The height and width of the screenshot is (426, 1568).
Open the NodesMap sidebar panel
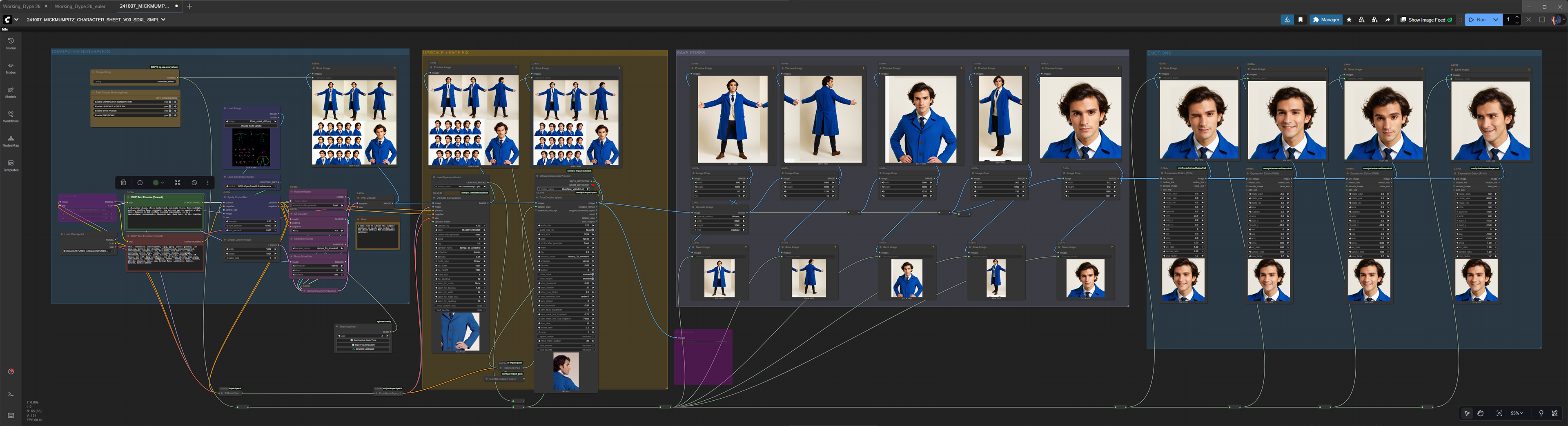coord(10,141)
